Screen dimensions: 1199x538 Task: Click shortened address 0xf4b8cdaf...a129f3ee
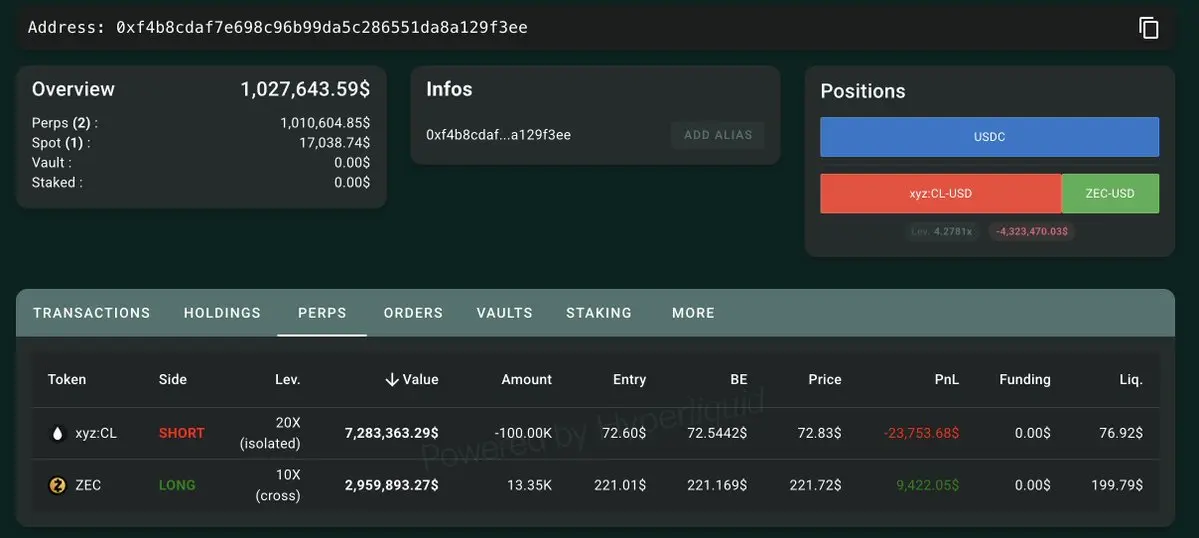pos(499,135)
